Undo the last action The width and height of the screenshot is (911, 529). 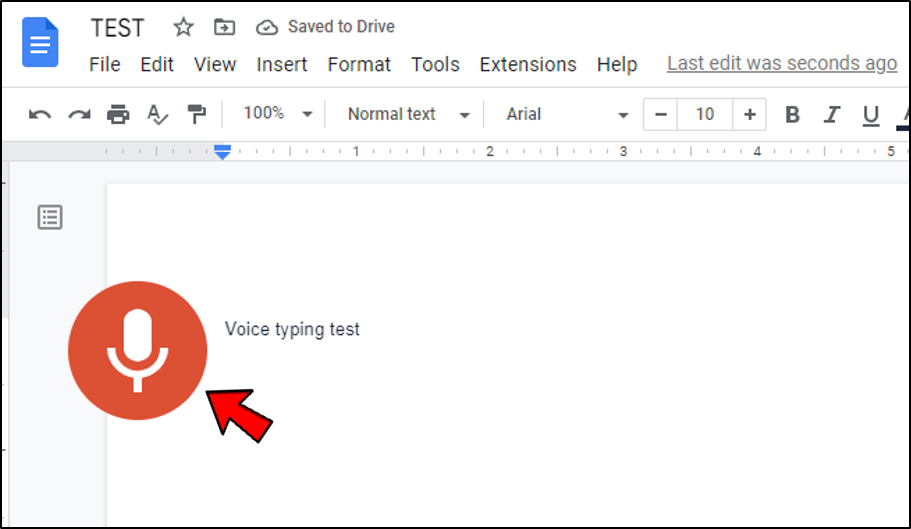click(40, 114)
